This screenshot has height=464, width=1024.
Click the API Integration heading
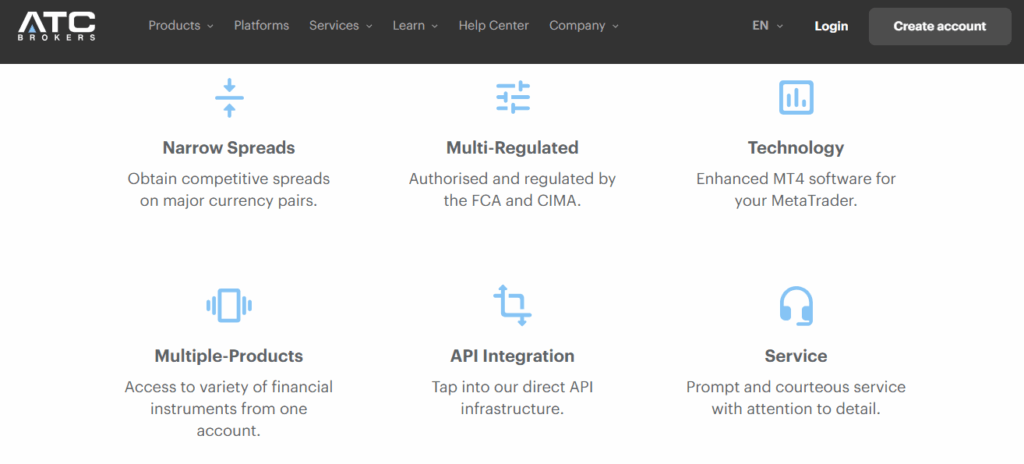point(512,356)
